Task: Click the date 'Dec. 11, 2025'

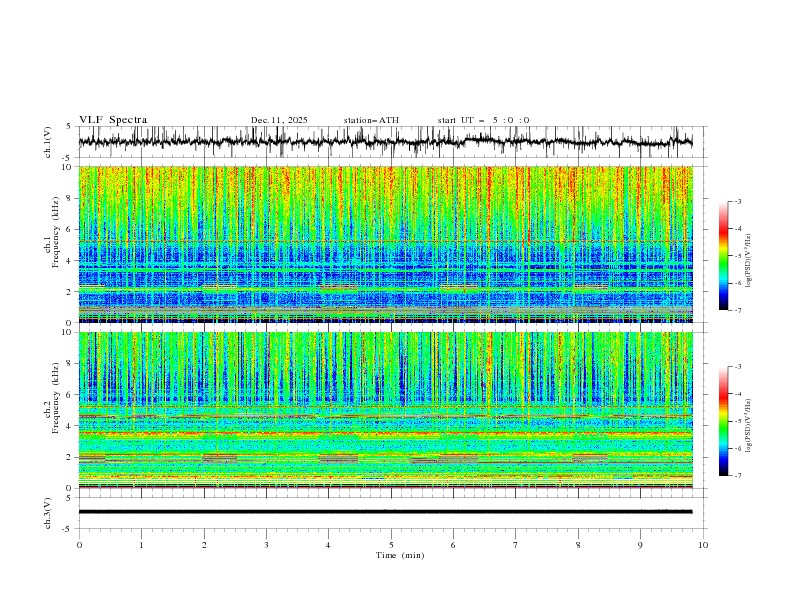Action: pyautogui.click(x=279, y=120)
